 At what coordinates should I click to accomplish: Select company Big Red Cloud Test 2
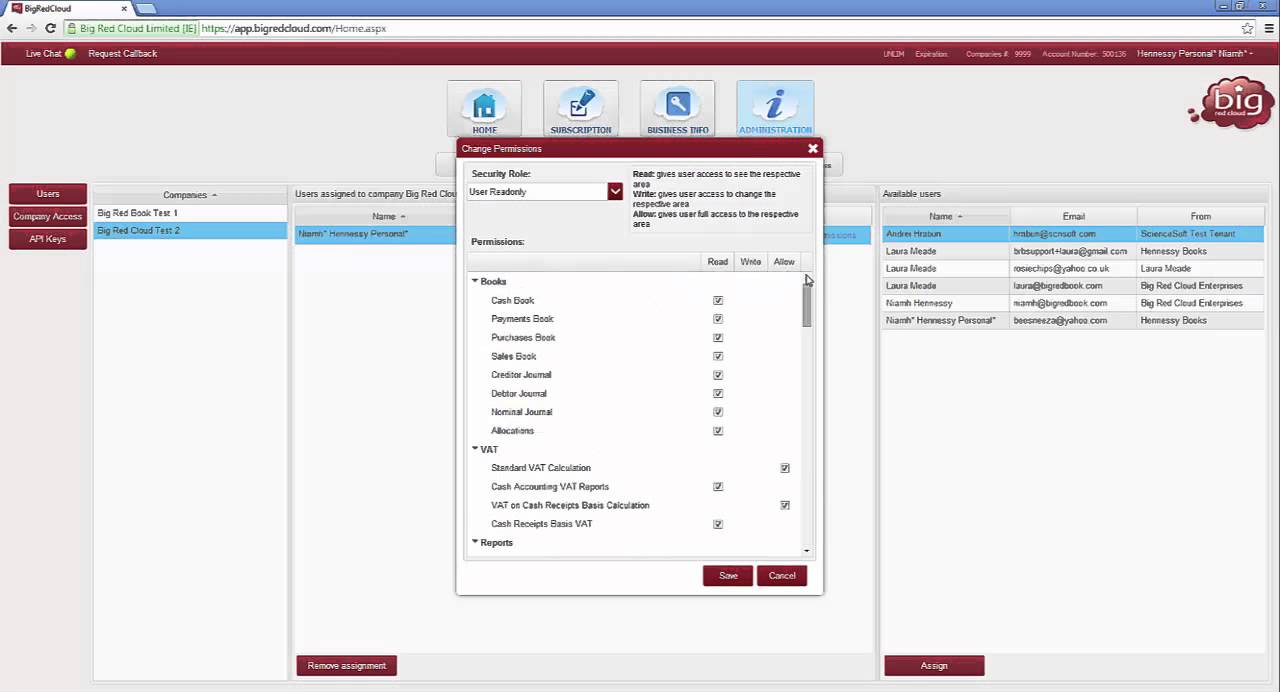(x=190, y=231)
